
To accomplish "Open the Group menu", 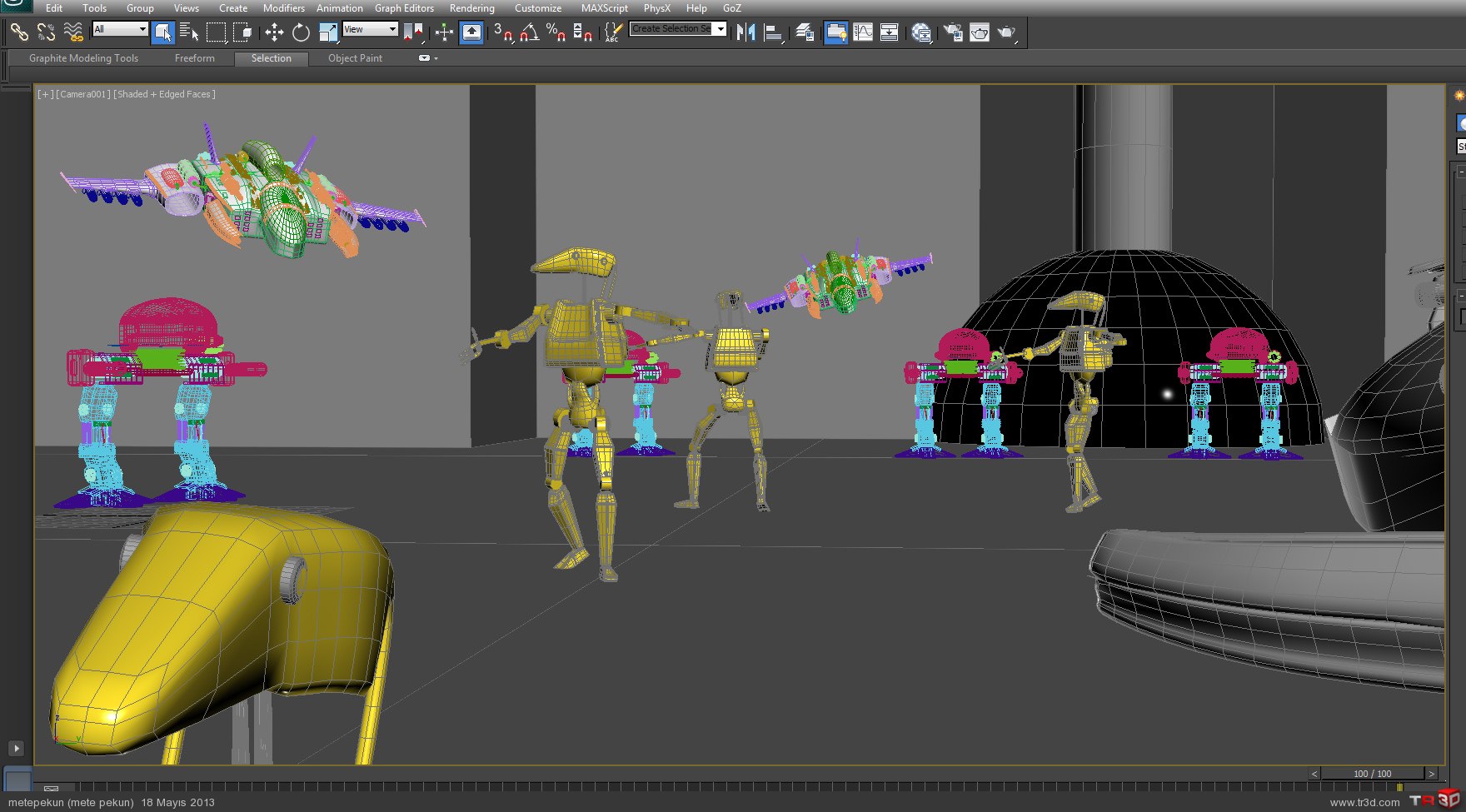I will [140, 7].
